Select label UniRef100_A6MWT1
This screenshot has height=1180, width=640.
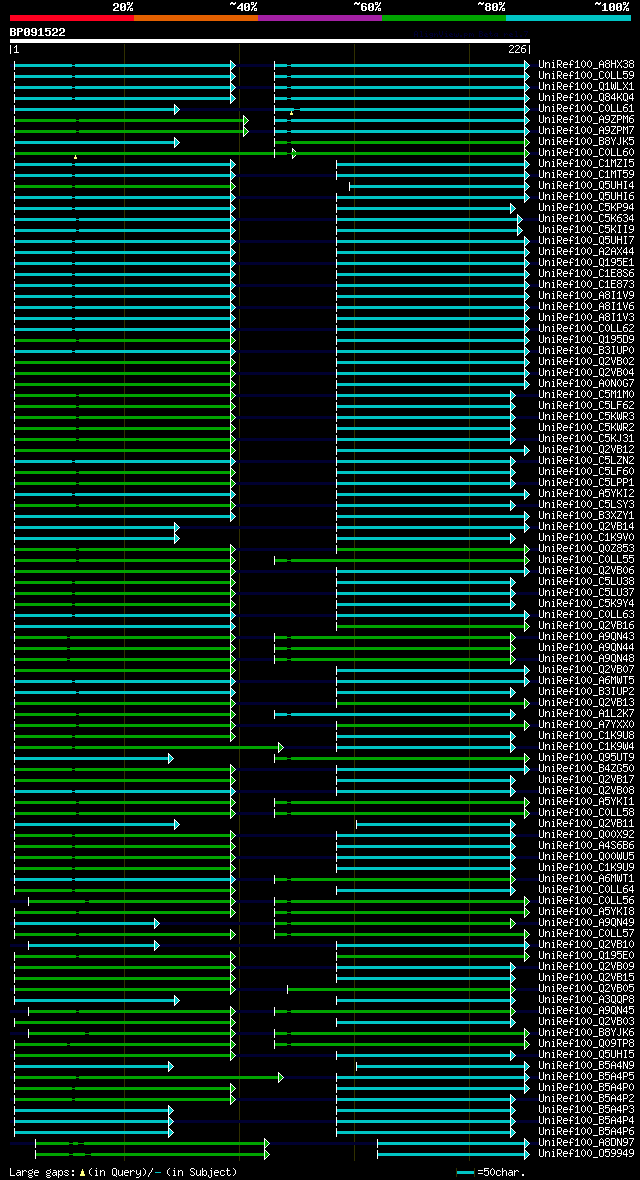587,878
